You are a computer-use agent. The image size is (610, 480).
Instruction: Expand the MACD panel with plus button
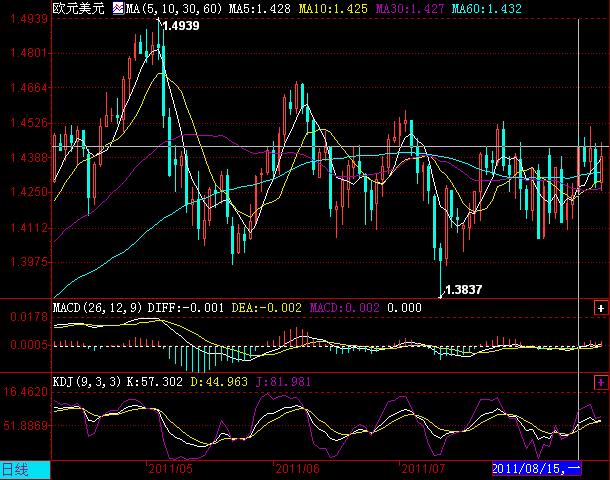(x=601, y=308)
